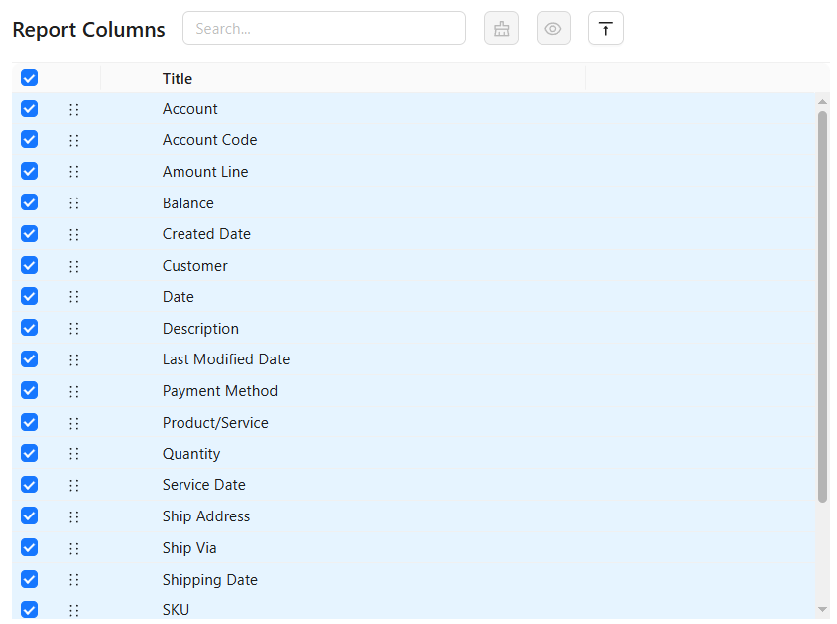
Task: Toggle the eye visibility button
Action: [x=553, y=28]
